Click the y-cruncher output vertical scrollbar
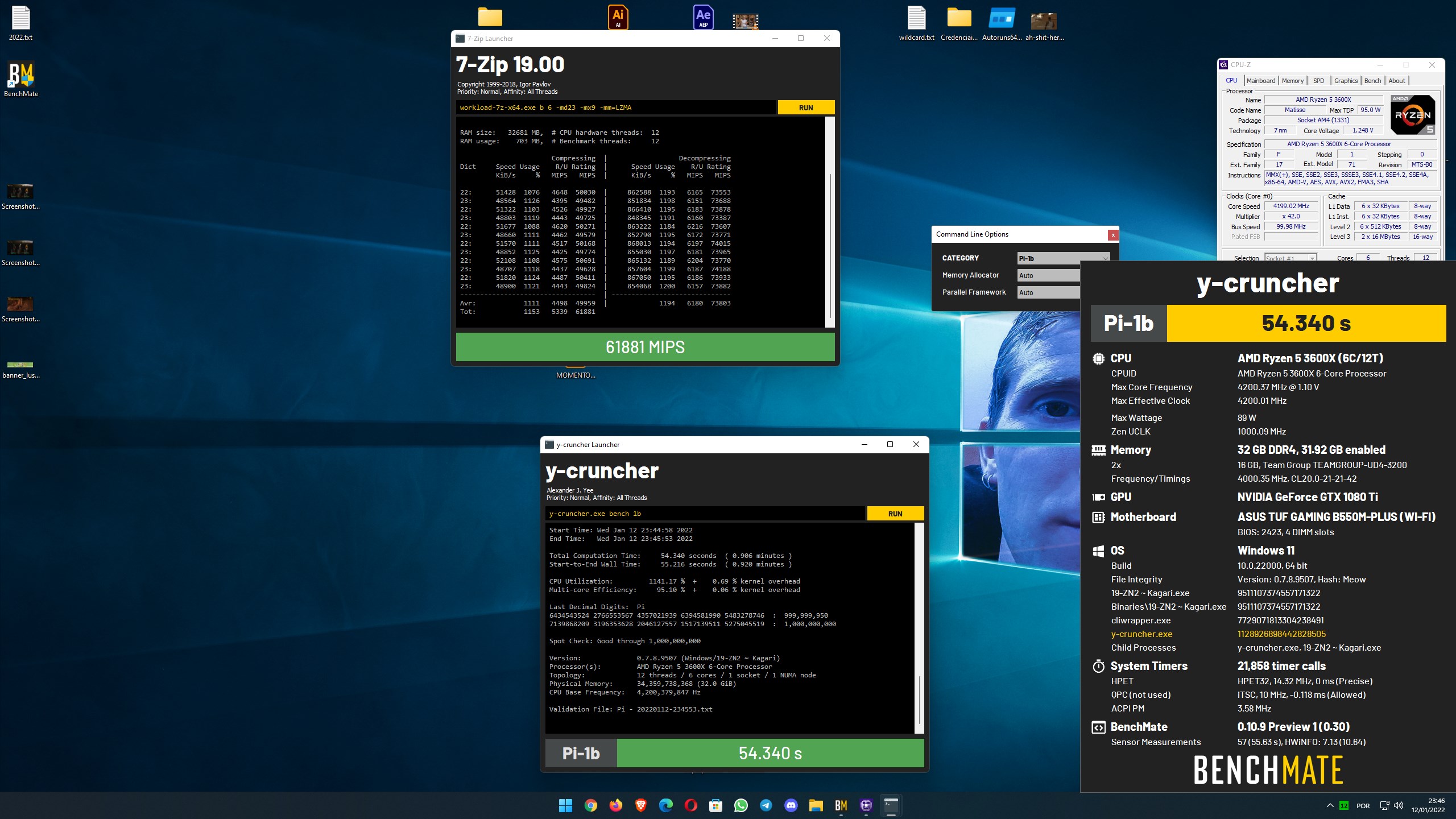1456x819 pixels. click(x=919, y=628)
